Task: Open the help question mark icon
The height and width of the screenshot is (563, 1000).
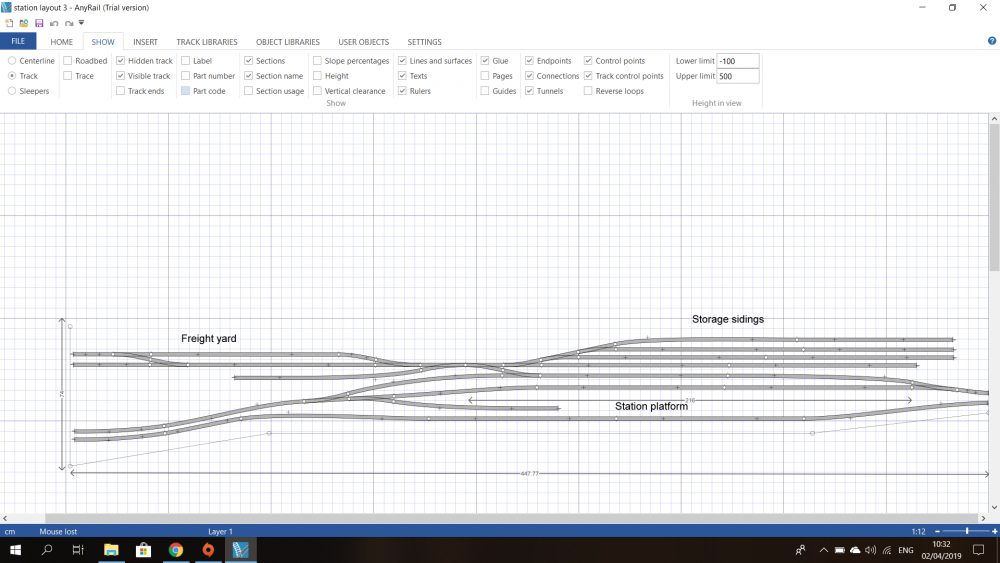Action: point(992,41)
